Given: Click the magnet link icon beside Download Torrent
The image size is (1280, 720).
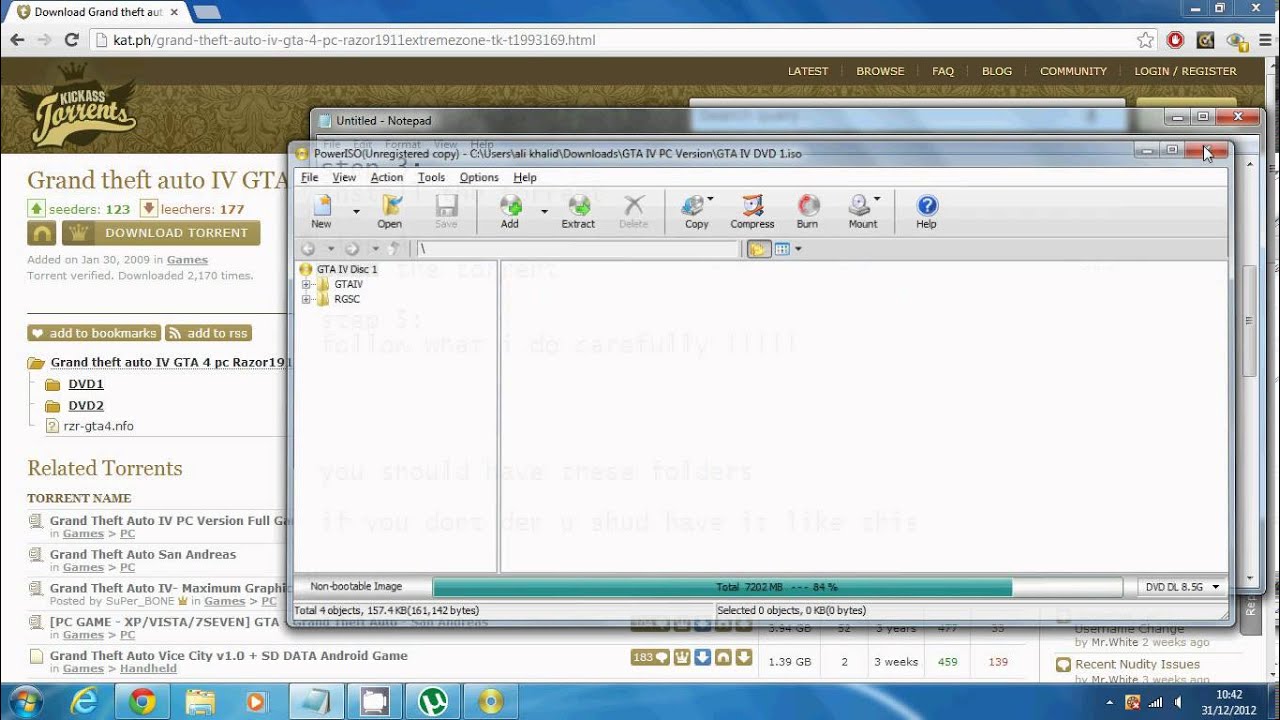Looking at the screenshot, I should click(x=41, y=233).
